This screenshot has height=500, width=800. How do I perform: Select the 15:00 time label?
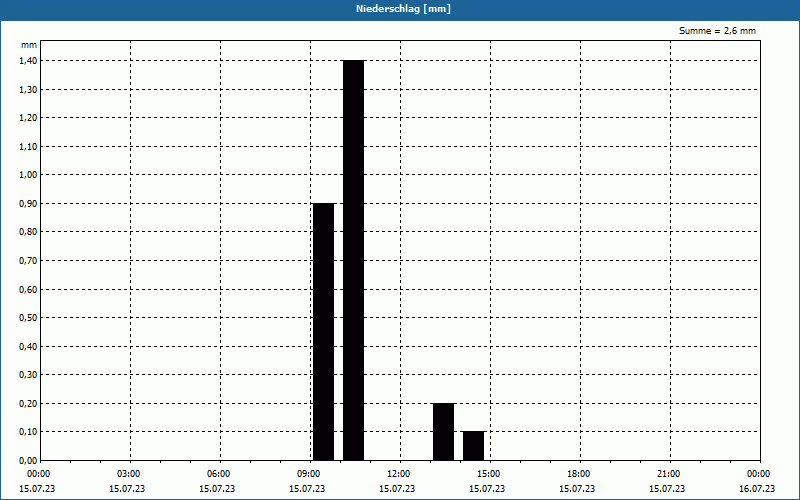point(489,474)
